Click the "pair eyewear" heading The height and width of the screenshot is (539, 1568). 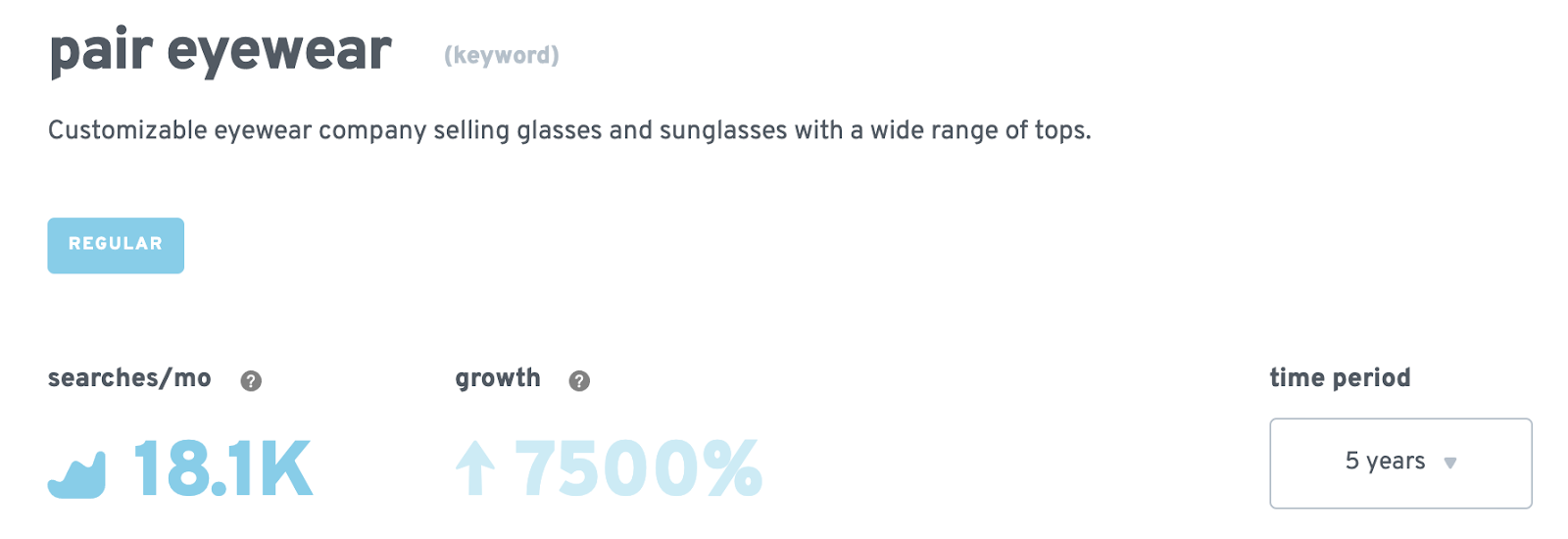click(220, 51)
